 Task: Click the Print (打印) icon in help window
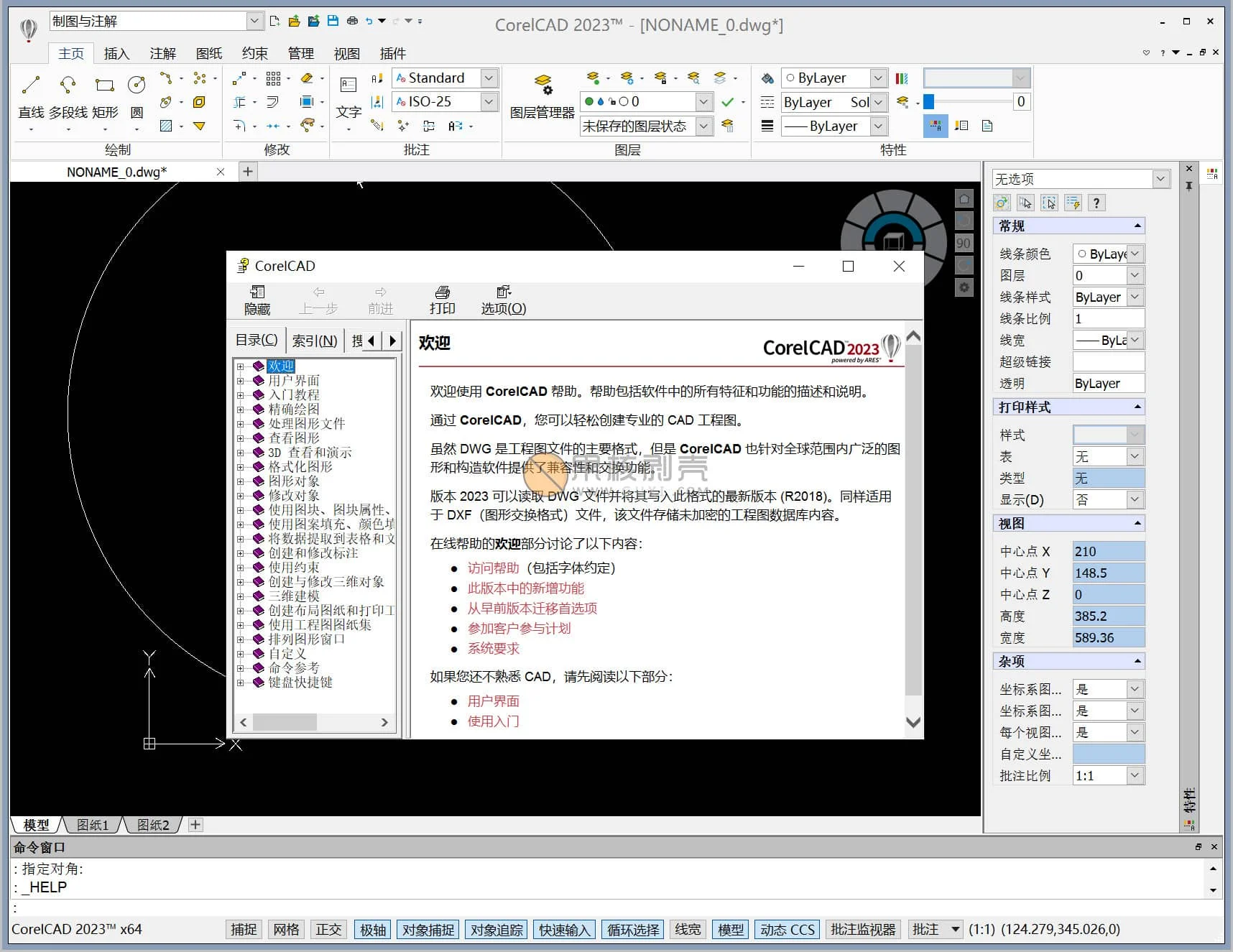click(442, 300)
